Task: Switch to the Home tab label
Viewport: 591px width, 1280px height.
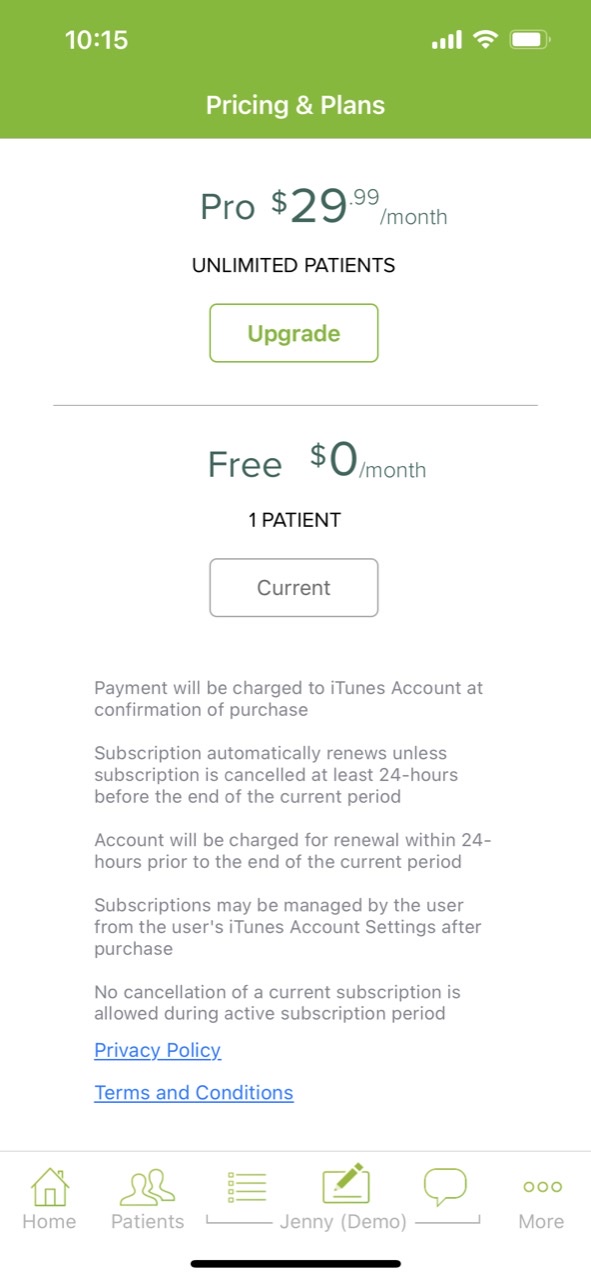Action: coord(49,1222)
